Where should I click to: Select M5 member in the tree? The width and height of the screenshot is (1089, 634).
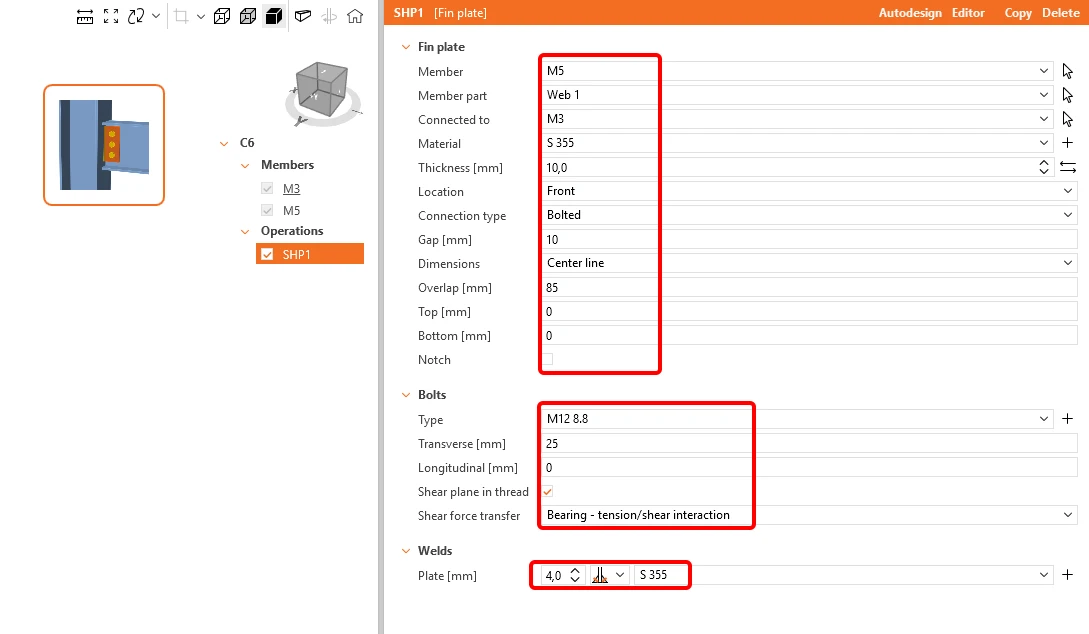[292, 210]
